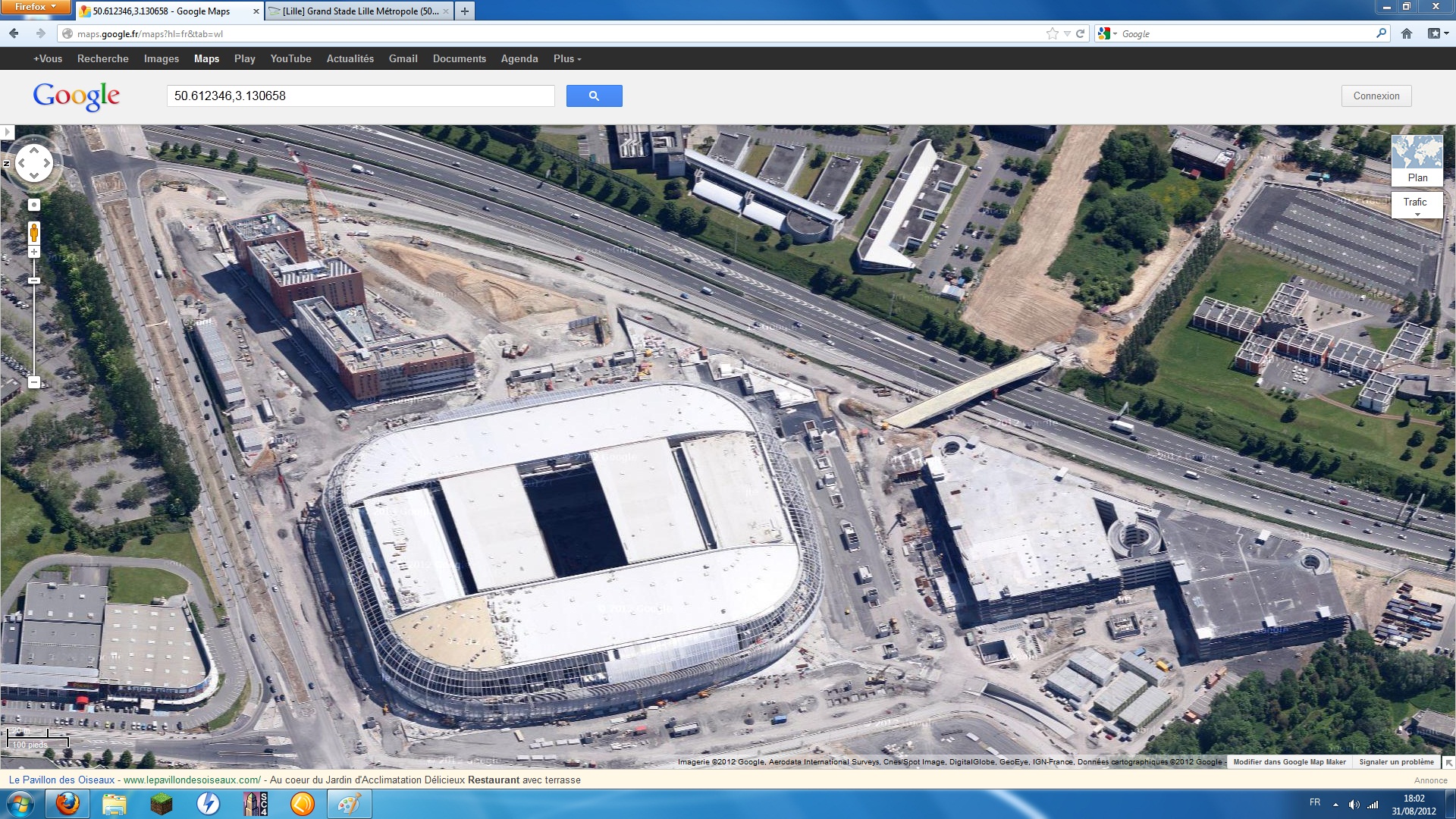Image resolution: width=1456 pixels, height=819 pixels.
Task: Zoom in with the plus button
Action: coord(33,252)
